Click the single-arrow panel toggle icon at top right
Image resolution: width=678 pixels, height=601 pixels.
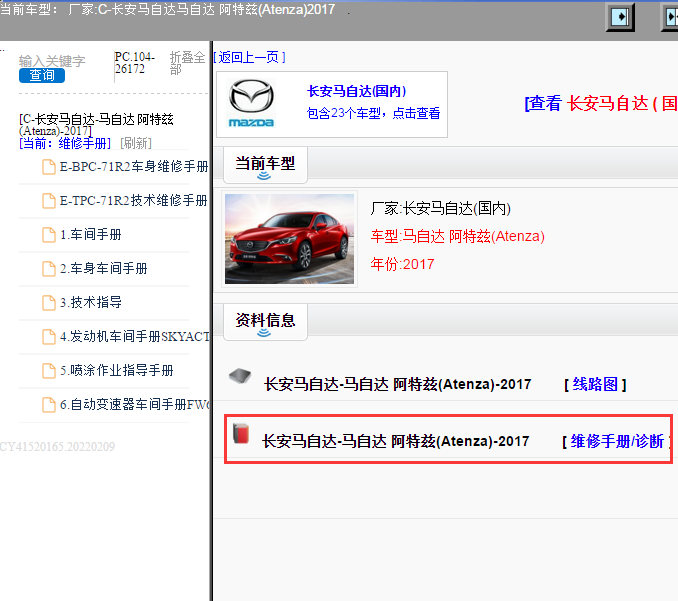click(620, 17)
